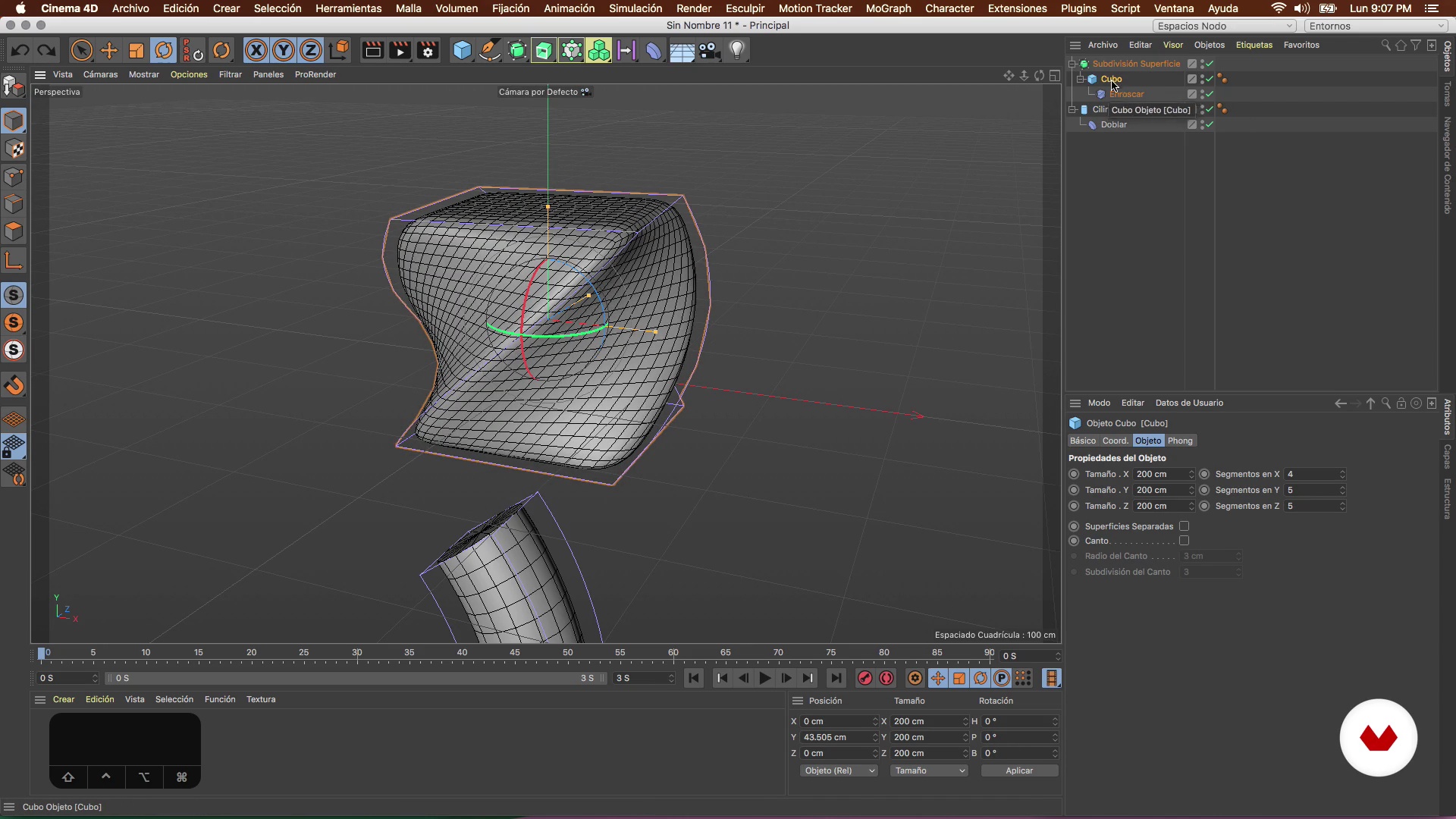The width and height of the screenshot is (1456, 819).
Task: Render the active view
Action: 372,51
